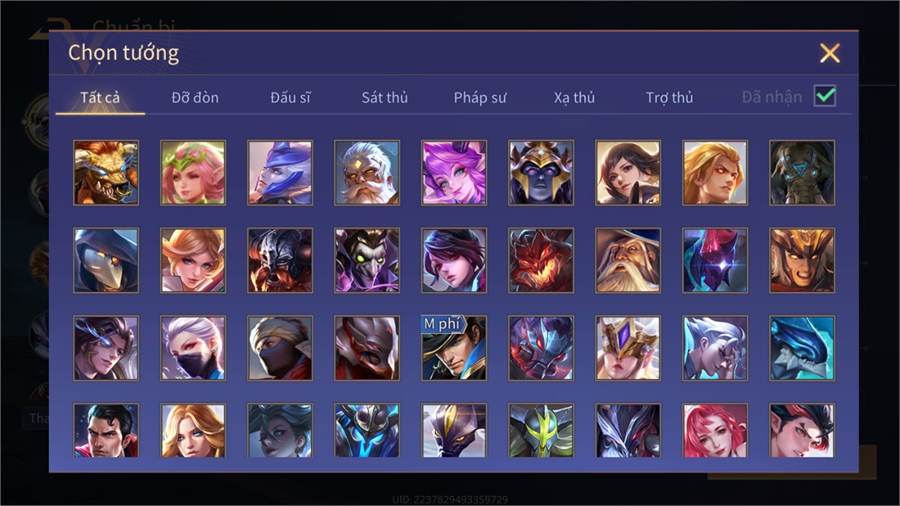Select the elephant-masked dark hero portrait
Viewport: 900px width, 506px height.
point(802,173)
